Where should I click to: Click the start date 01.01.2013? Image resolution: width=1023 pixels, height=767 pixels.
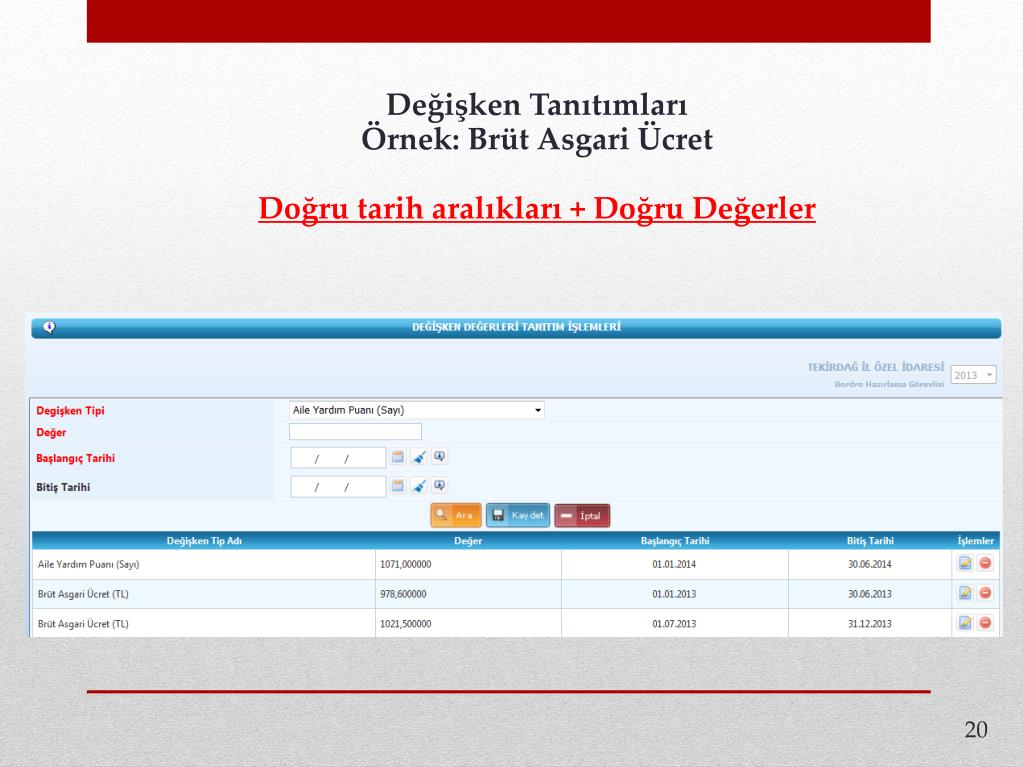pos(674,594)
